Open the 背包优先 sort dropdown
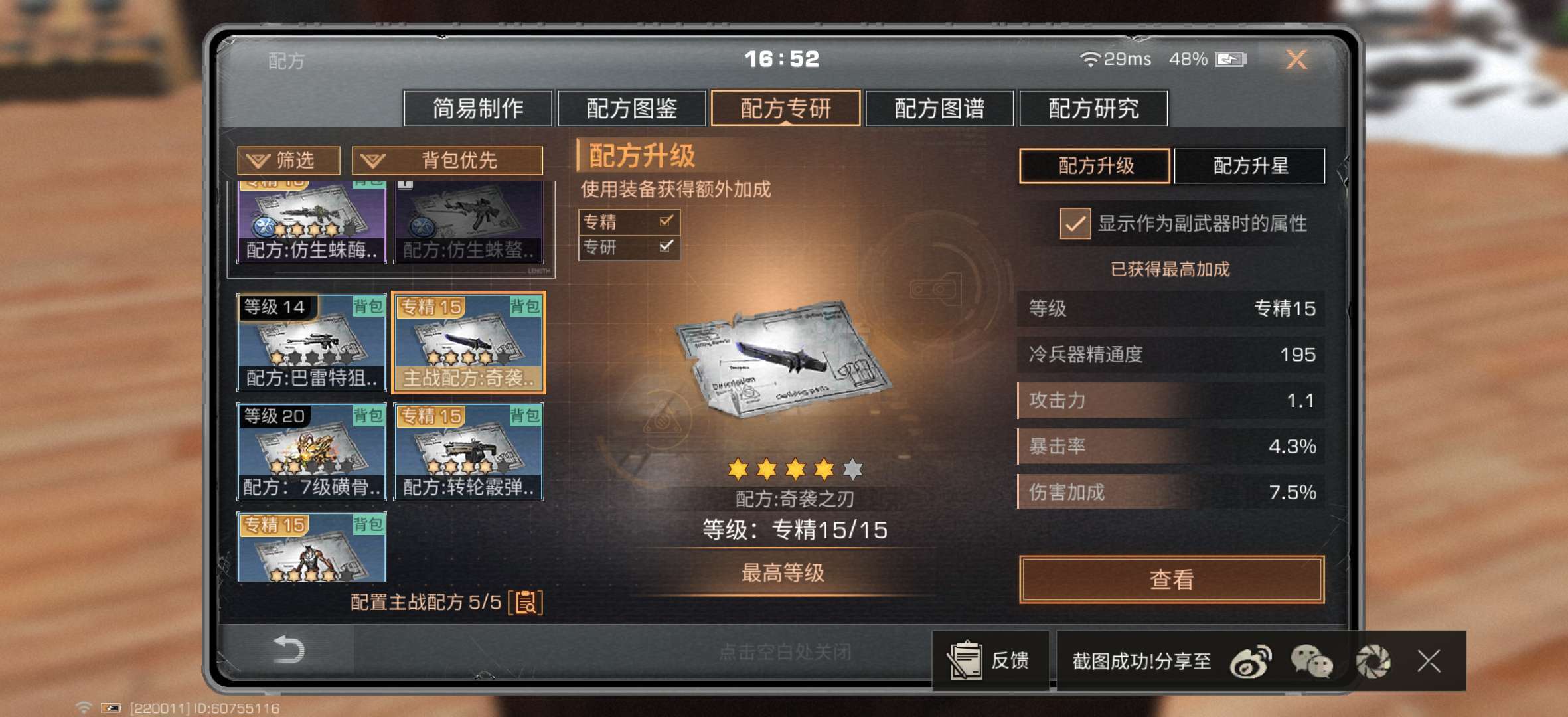The width and height of the screenshot is (1568, 717). tap(447, 160)
